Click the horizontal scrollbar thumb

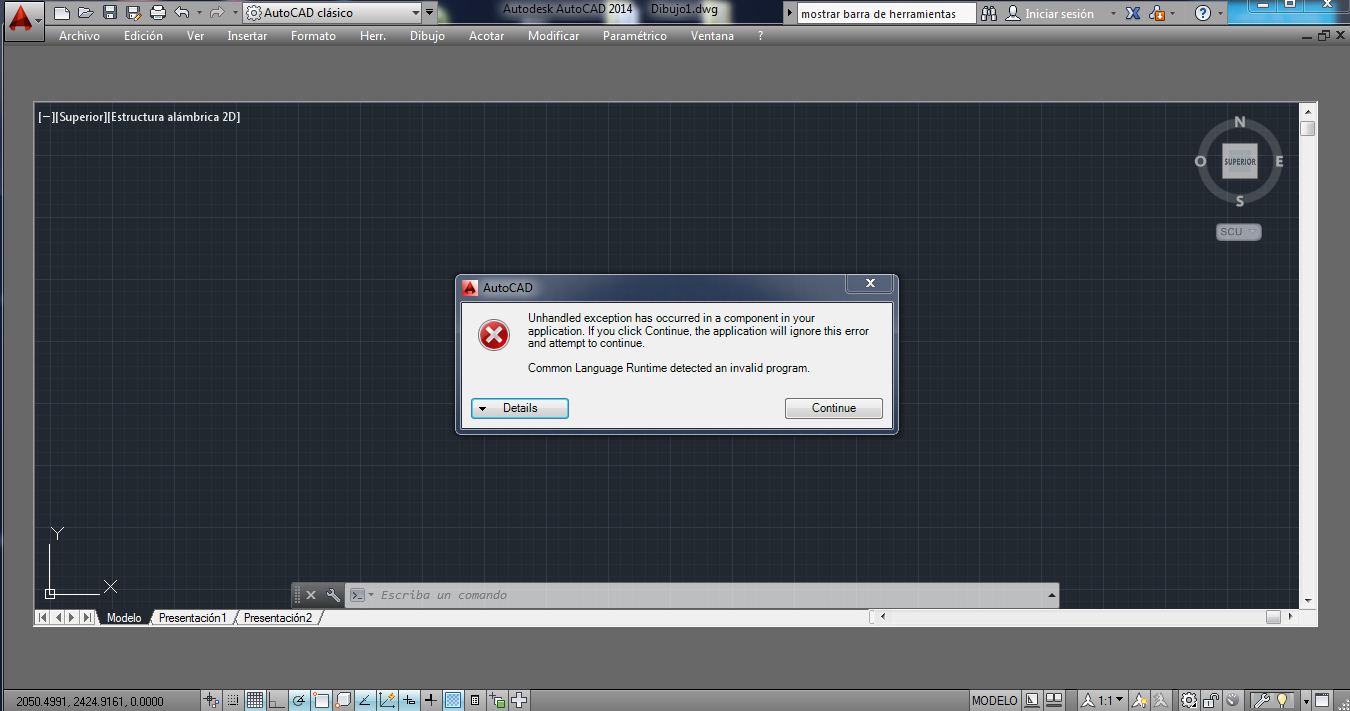click(x=1273, y=618)
